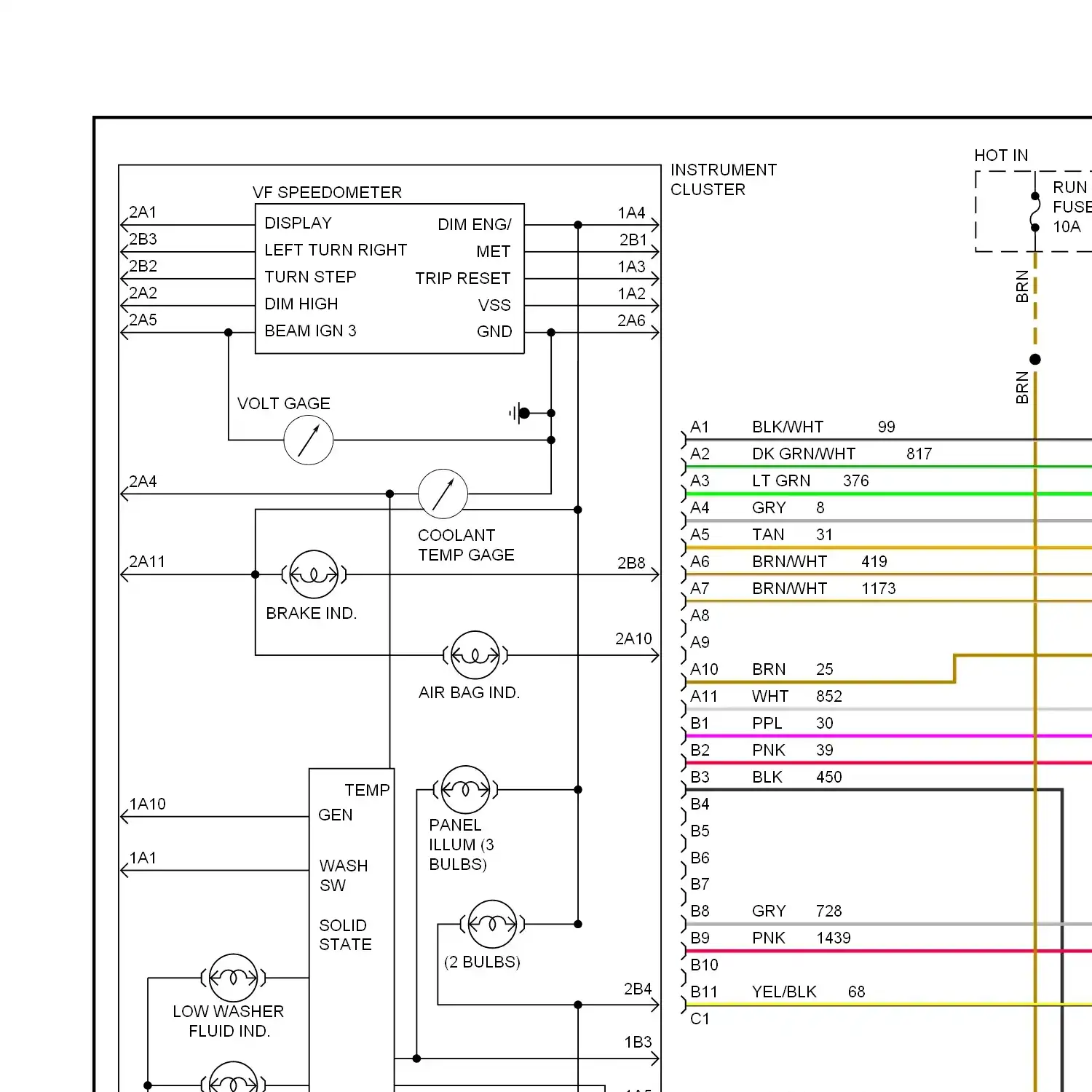Viewport: 1092px width, 1092px height.
Task: Click circuit number 1439
Action: 833,938
